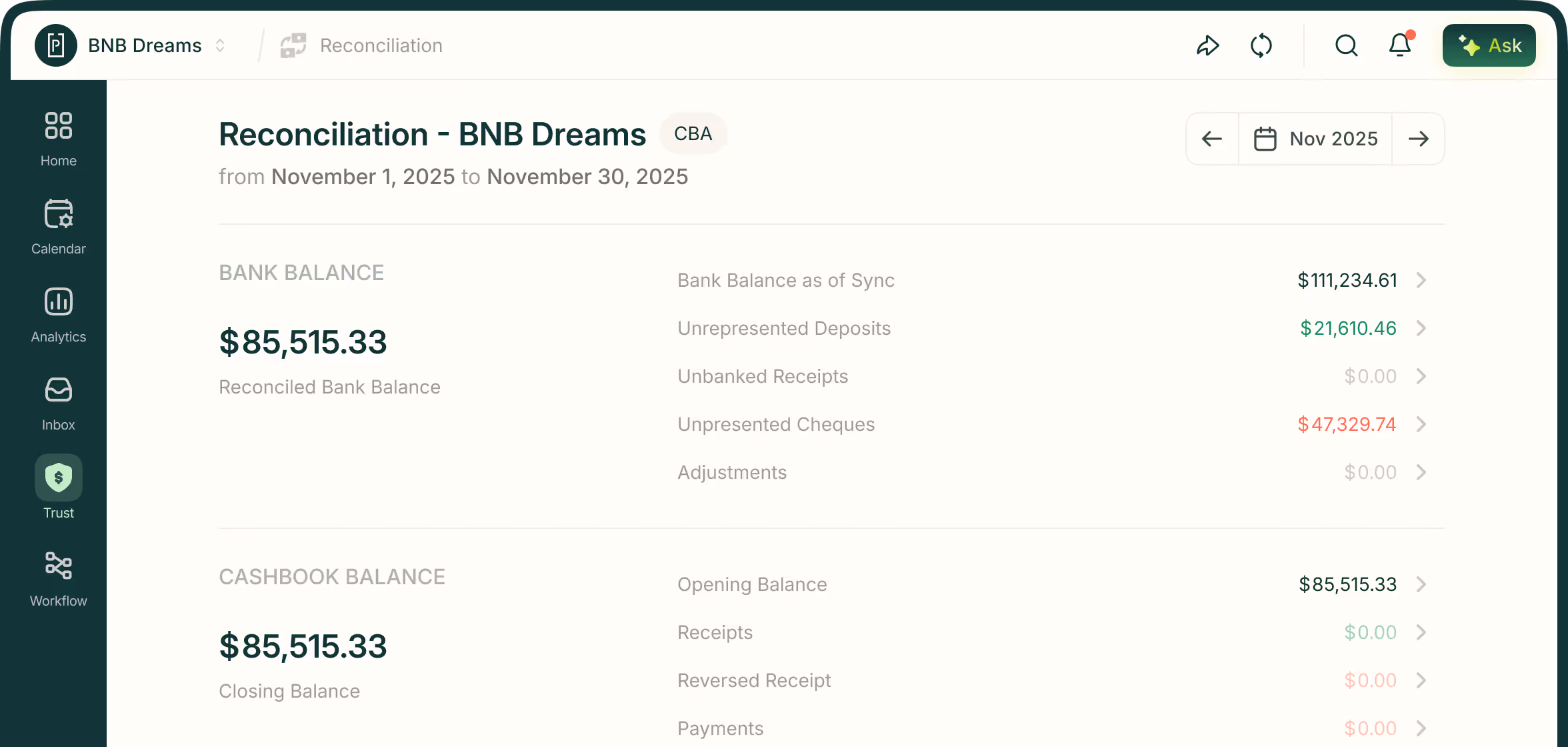Open the Calendar icon in sidebar
Image resolution: width=1568 pixels, height=747 pixels.
59,214
